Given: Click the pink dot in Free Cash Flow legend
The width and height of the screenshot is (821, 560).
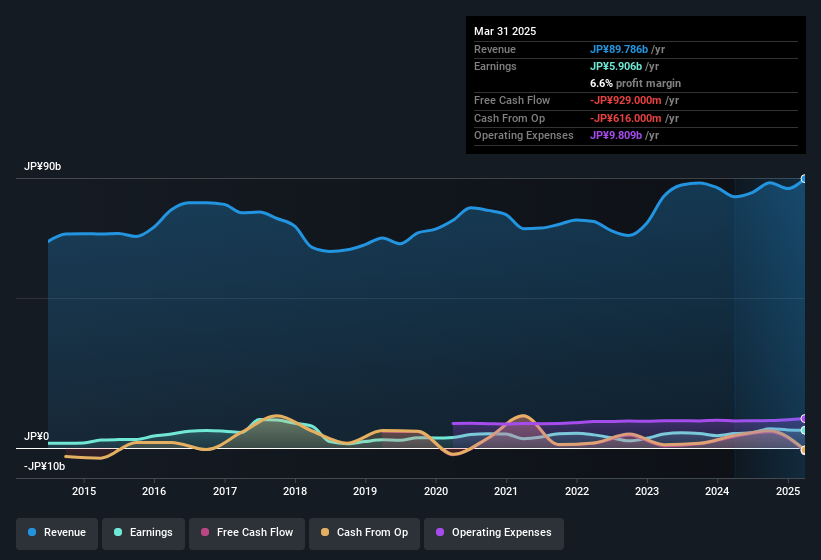Looking at the screenshot, I should pos(205,532).
